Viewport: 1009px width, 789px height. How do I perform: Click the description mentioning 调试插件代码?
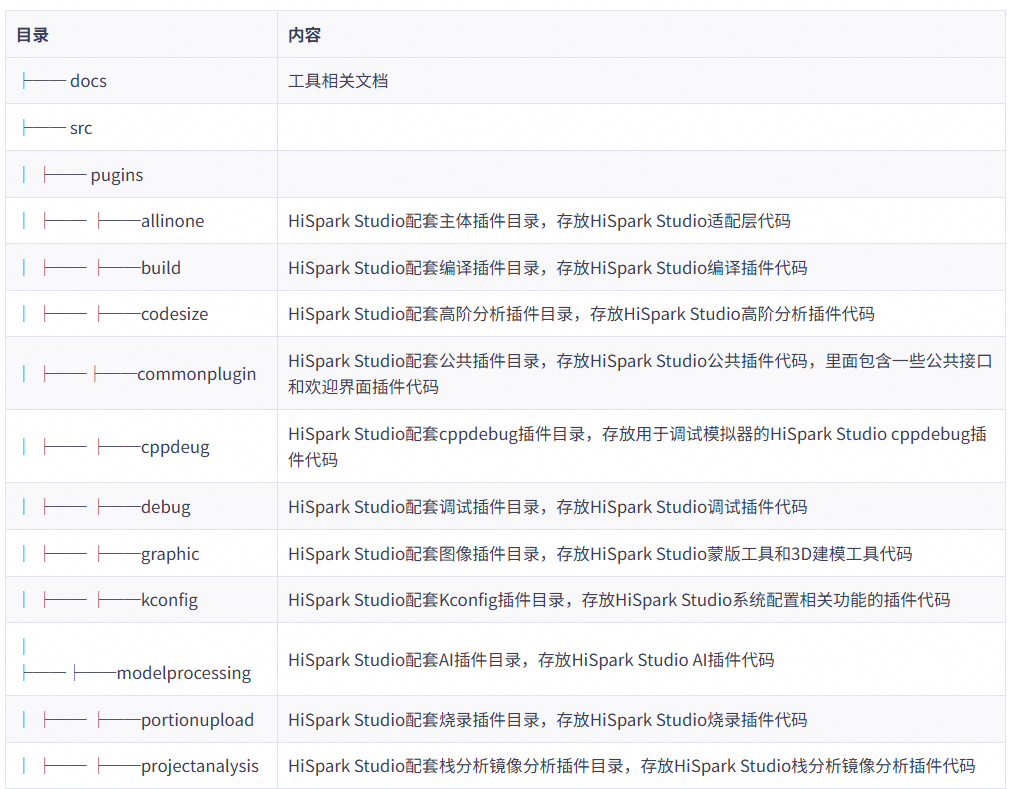548,507
